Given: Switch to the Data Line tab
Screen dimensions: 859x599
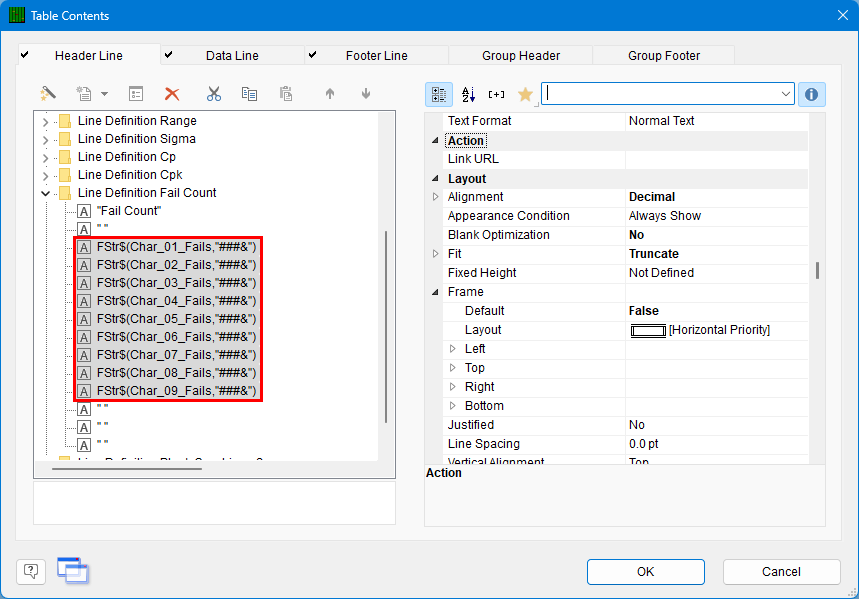Looking at the screenshot, I should tap(232, 55).
